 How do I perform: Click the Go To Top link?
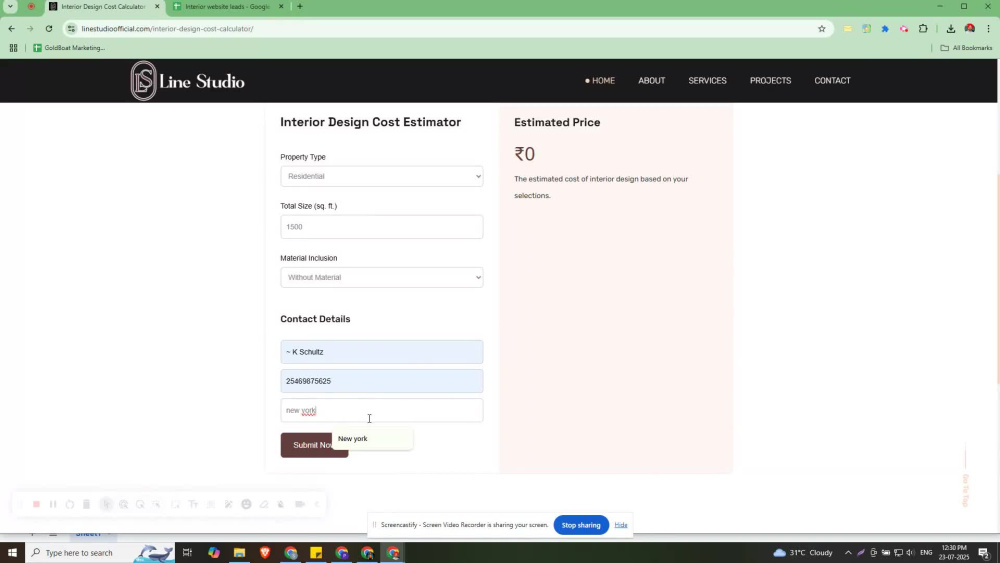(x=966, y=490)
